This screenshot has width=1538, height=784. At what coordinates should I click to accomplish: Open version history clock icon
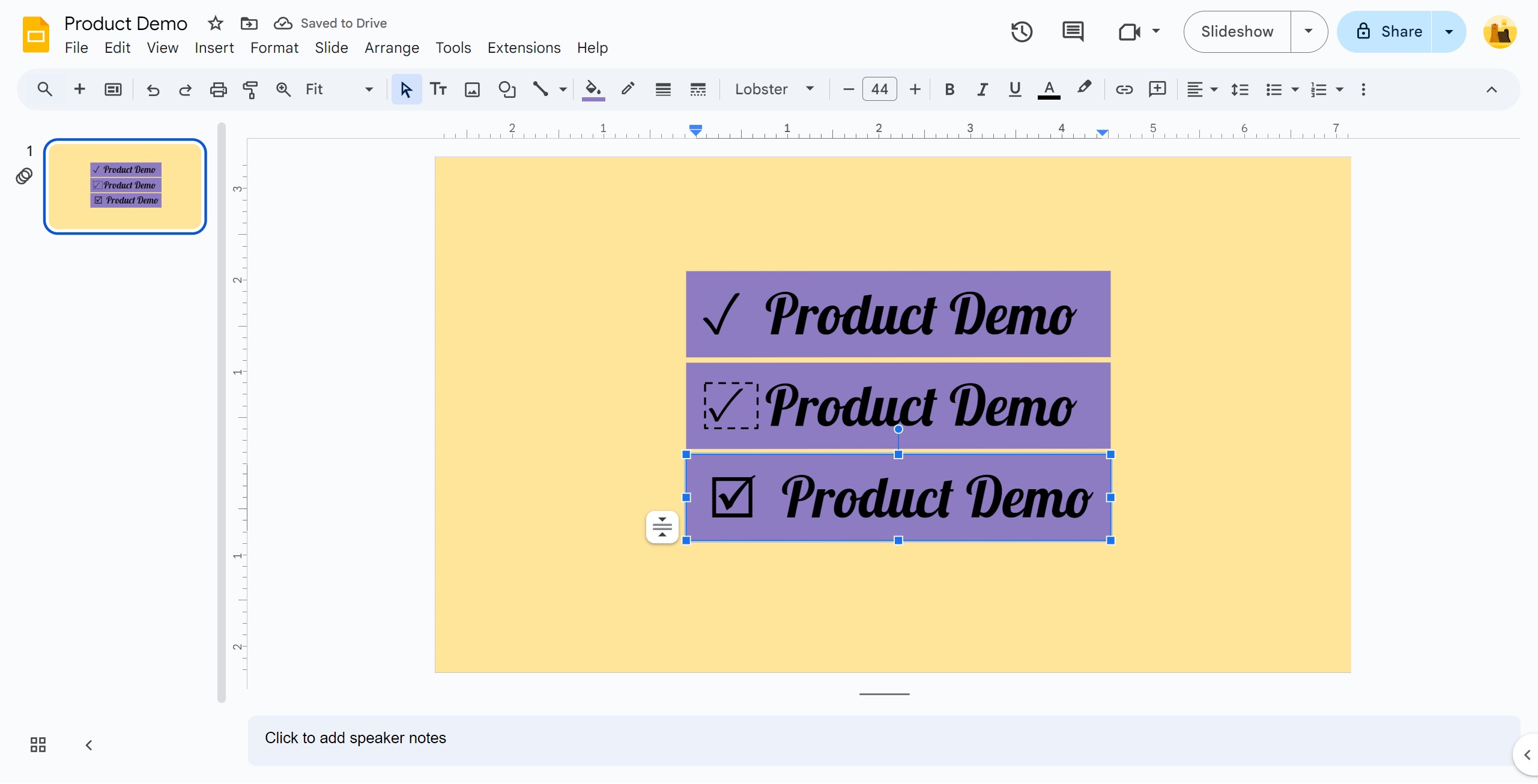(1022, 31)
